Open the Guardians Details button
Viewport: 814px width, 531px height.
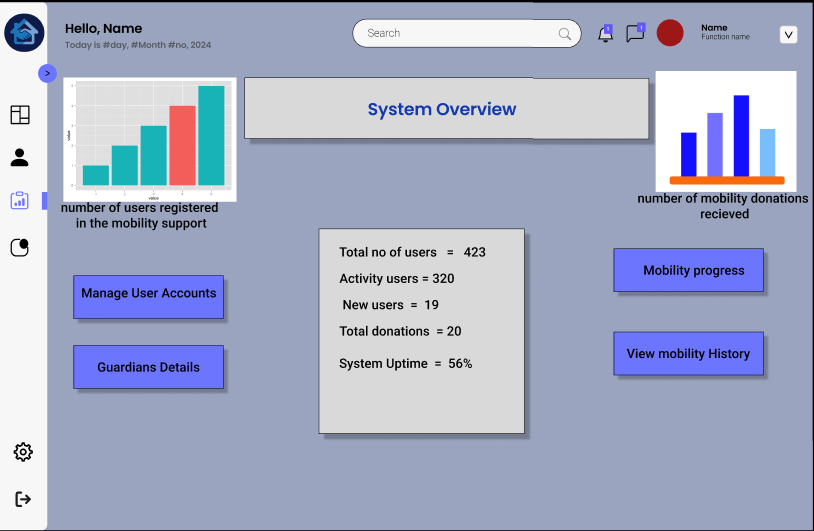(x=148, y=367)
